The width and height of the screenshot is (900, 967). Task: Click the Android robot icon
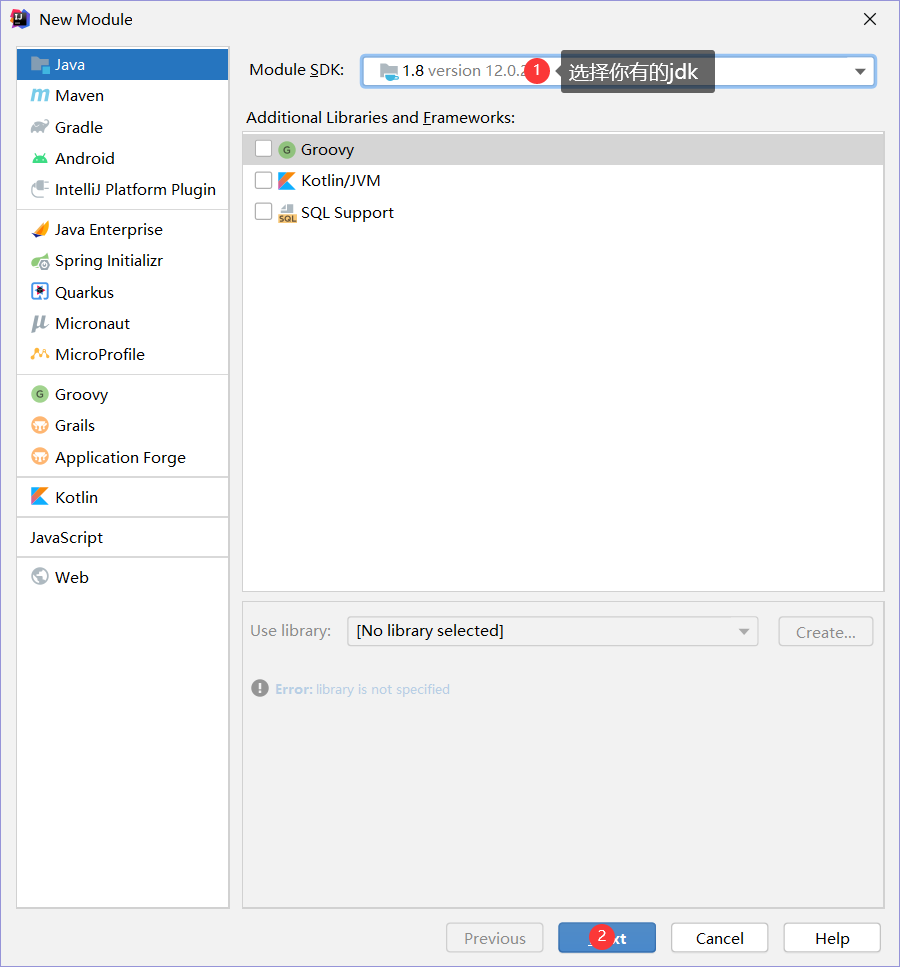click(x=40, y=158)
